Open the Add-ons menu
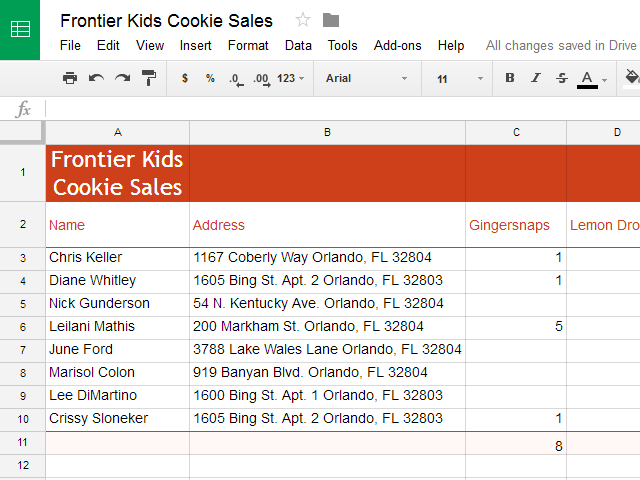Screen dimensions: 640x480 [x=398, y=45]
